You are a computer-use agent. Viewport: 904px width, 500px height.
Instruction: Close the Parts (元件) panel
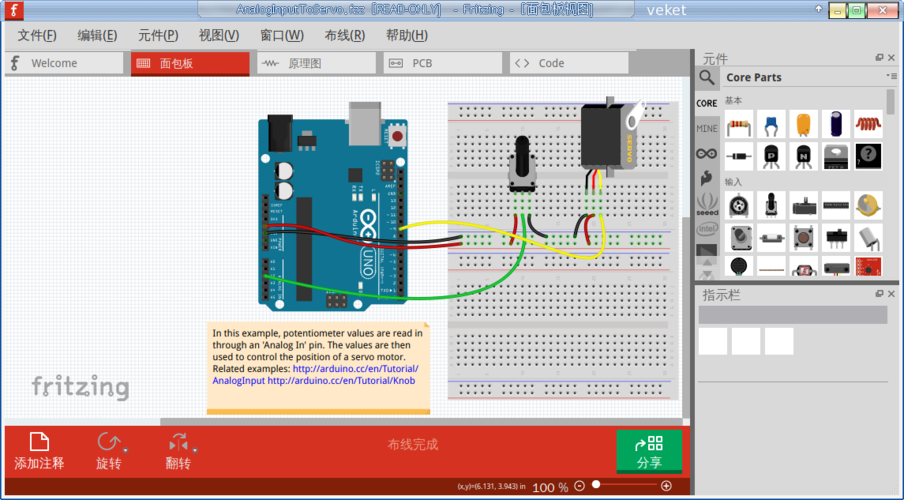891,57
